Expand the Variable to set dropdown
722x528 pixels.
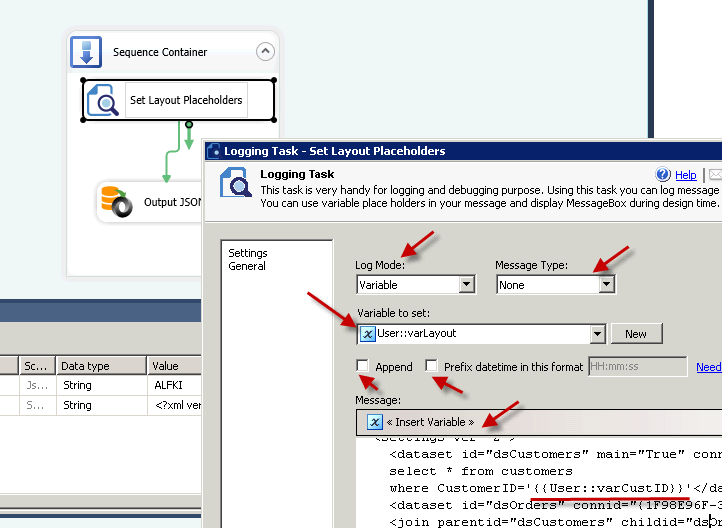(x=598, y=334)
